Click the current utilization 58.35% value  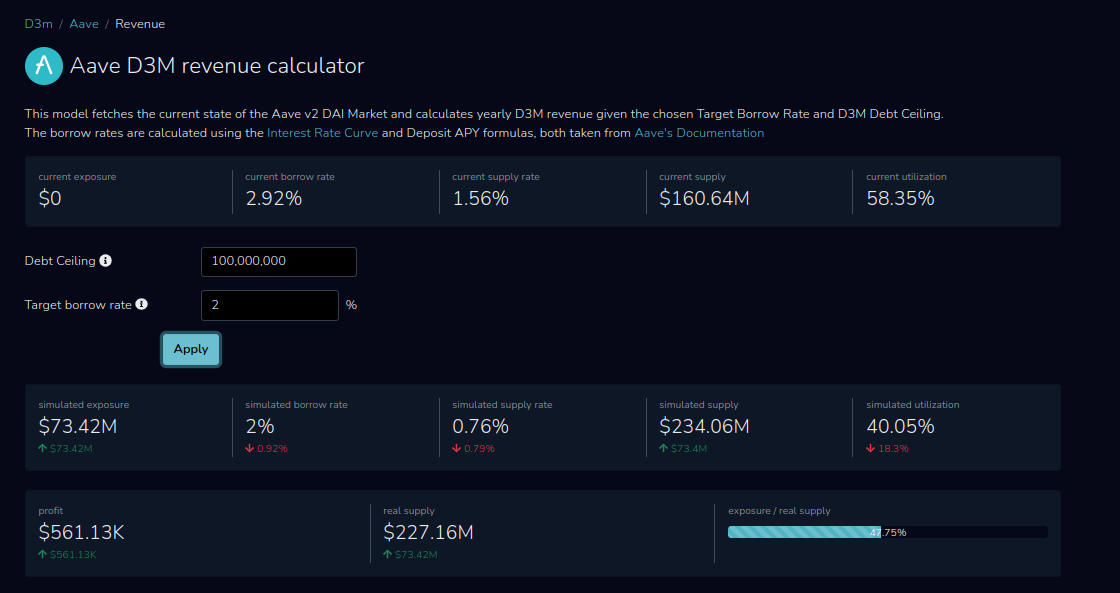(x=900, y=199)
